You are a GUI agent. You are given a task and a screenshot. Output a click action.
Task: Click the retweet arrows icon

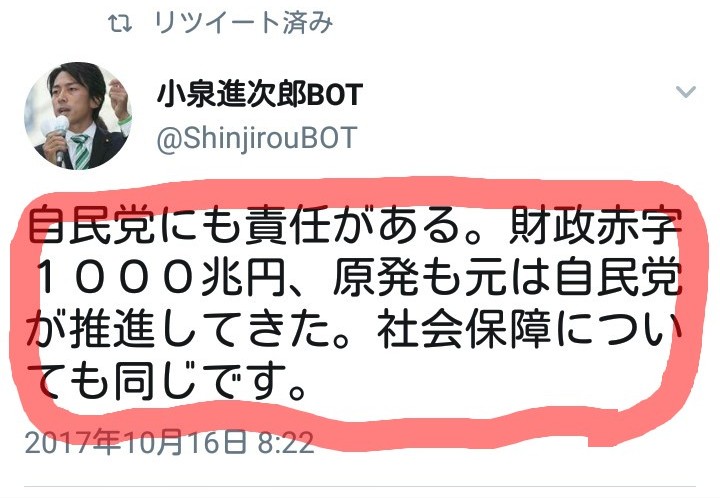(x=120, y=23)
